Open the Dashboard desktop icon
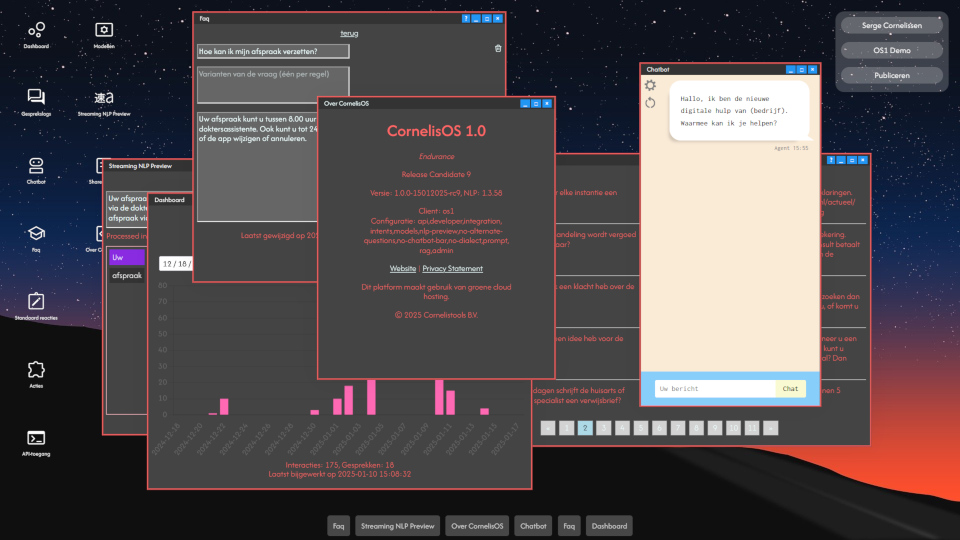 36,35
